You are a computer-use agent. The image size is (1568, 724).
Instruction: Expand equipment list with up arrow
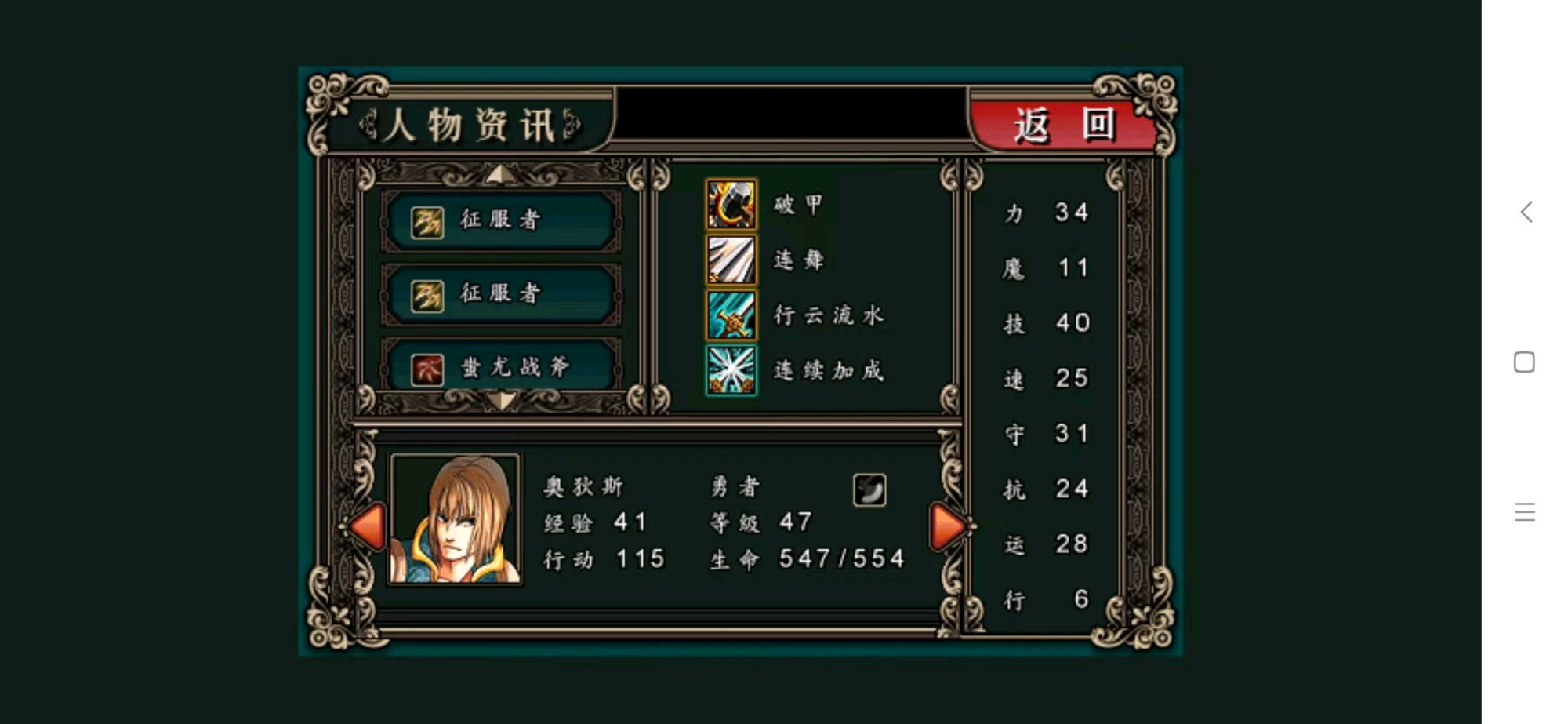[x=500, y=174]
